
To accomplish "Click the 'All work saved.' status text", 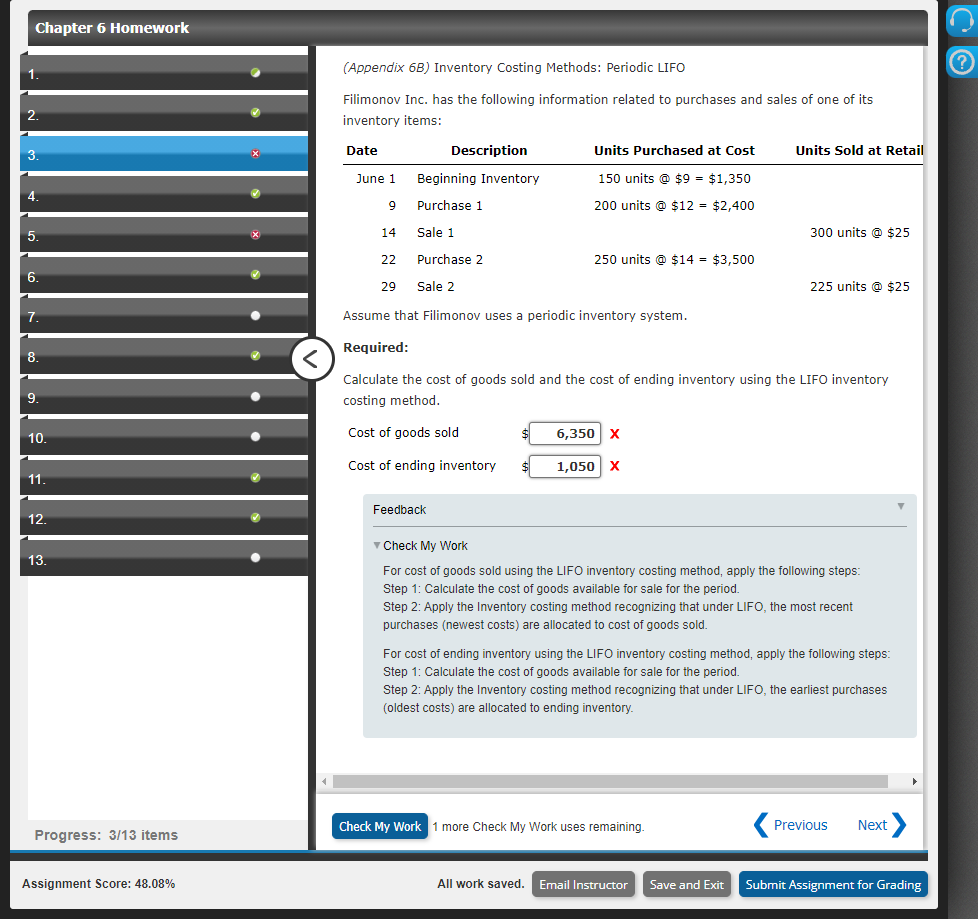I will tap(480, 883).
